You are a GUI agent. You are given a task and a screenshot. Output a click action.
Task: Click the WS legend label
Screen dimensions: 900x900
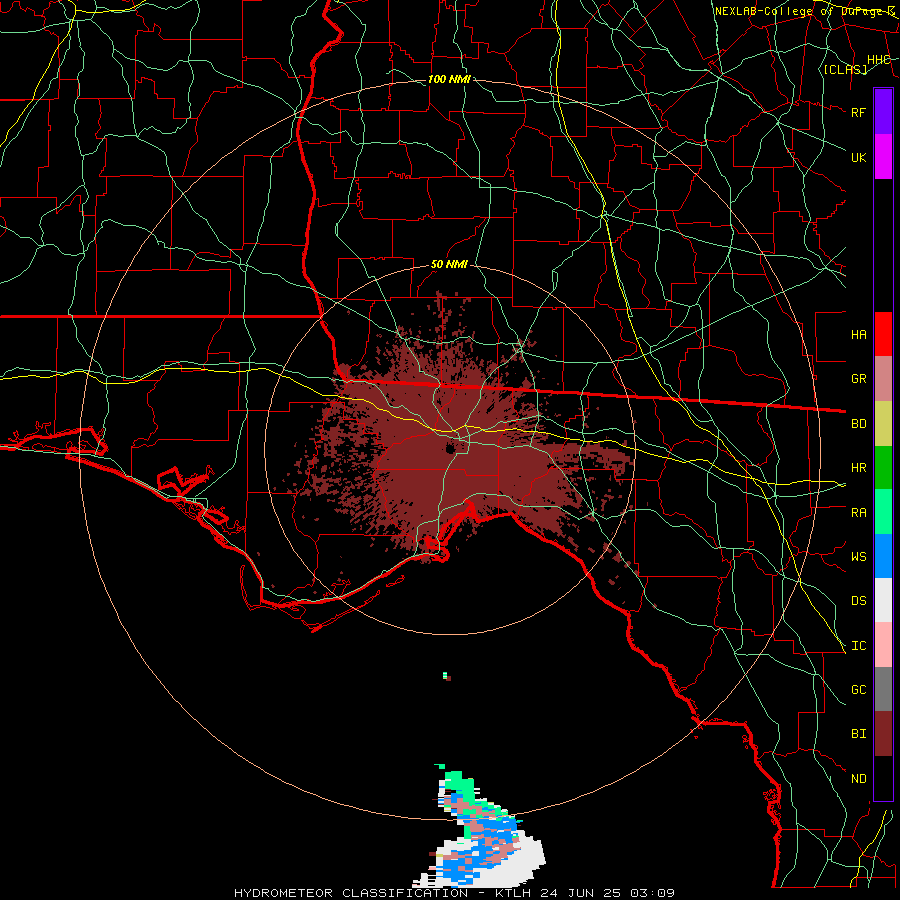(x=858, y=556)
